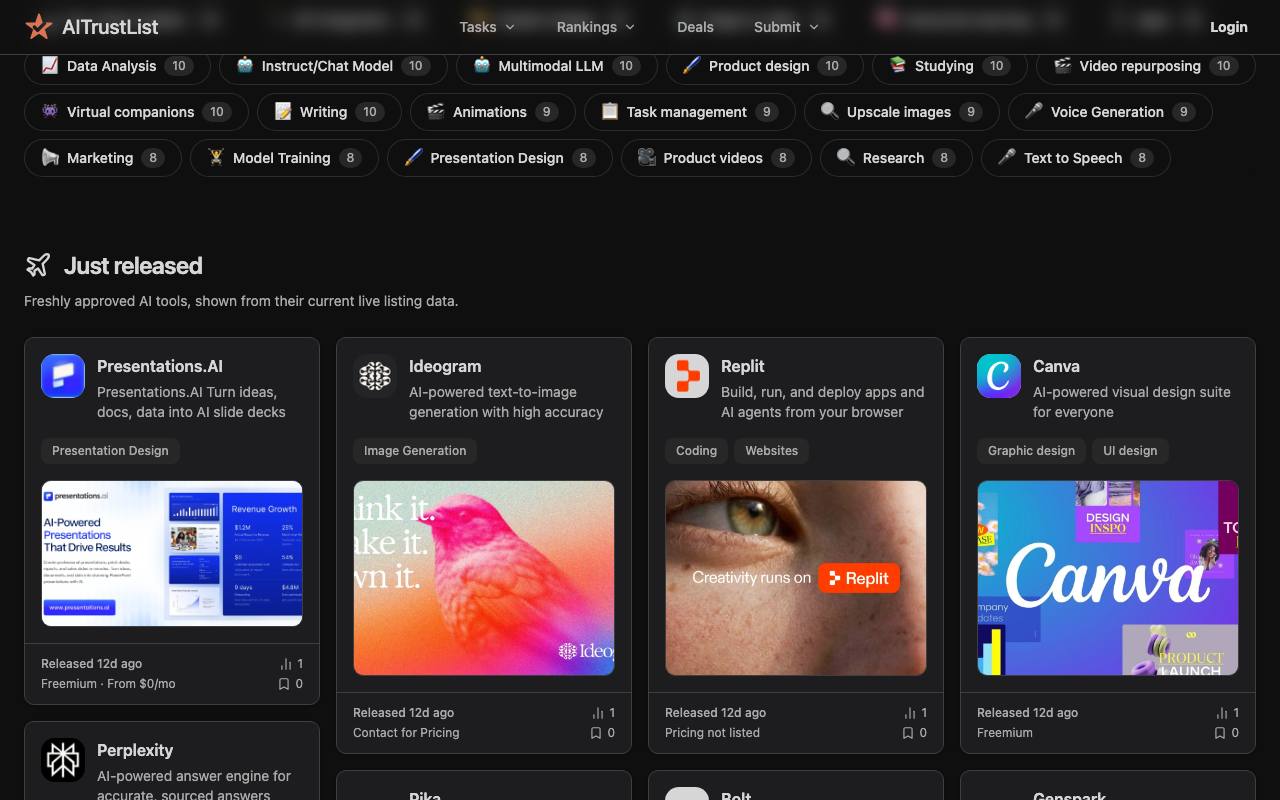Expand the Tasks dropdown menu

coord(487,27)
